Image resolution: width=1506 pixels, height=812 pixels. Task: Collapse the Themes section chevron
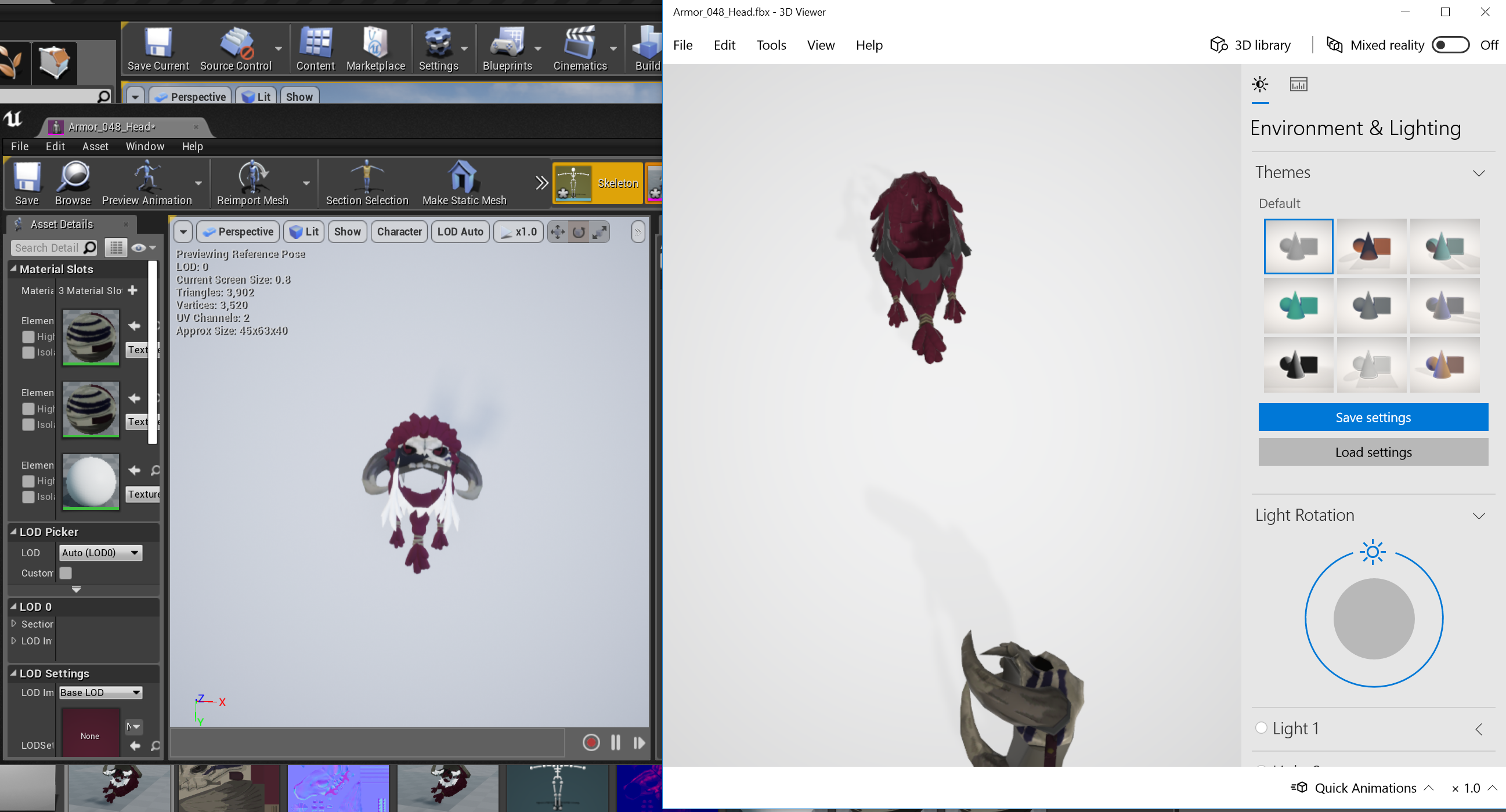click(x=1478, y=173)
